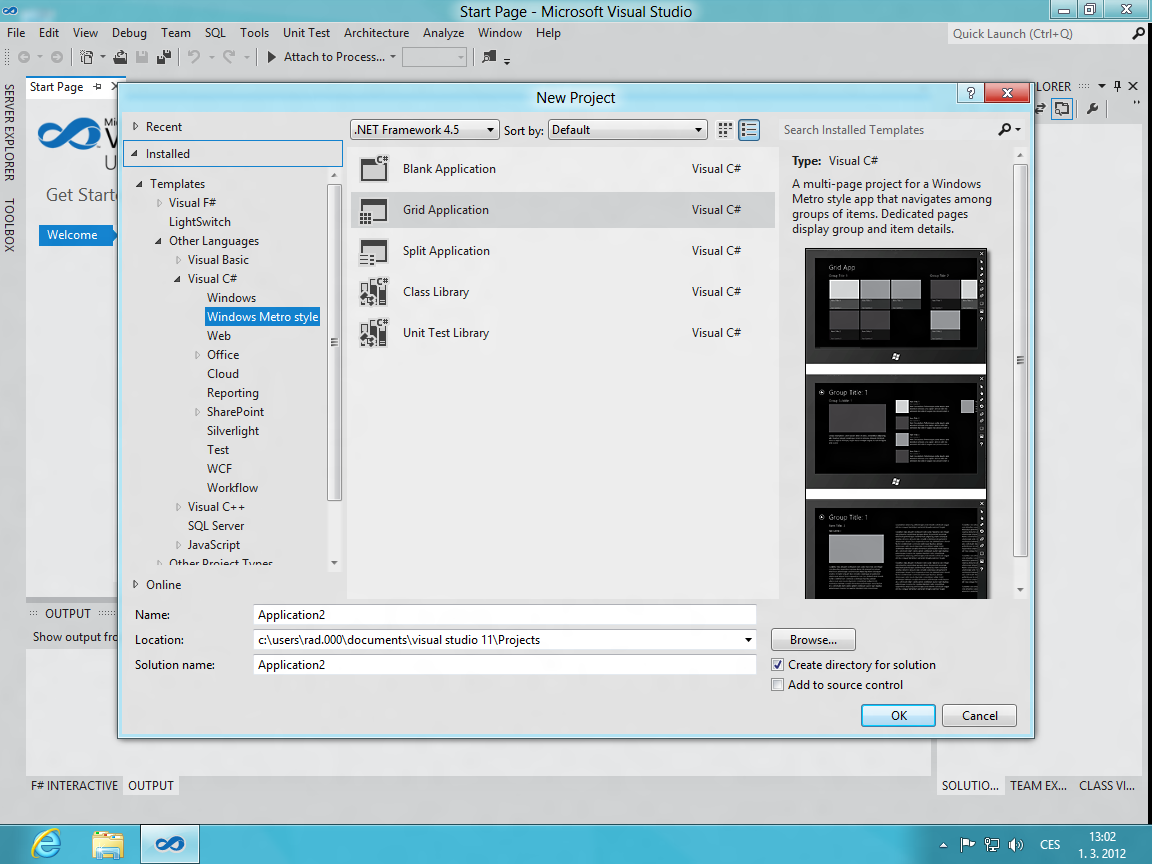Click the help question mark in New Project dialog
The width and height of the screenshot is (1152, 864).
[971, 93]
